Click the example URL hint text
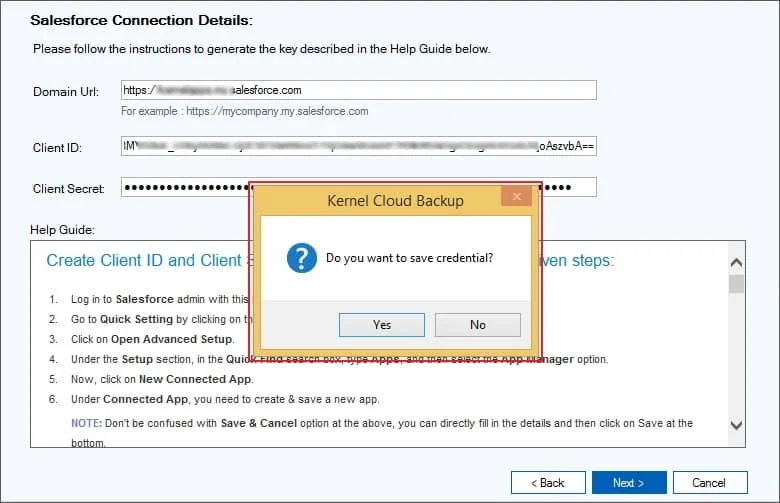Image resolution: width=780 pixels, height=503 pixels. [245, 111]
